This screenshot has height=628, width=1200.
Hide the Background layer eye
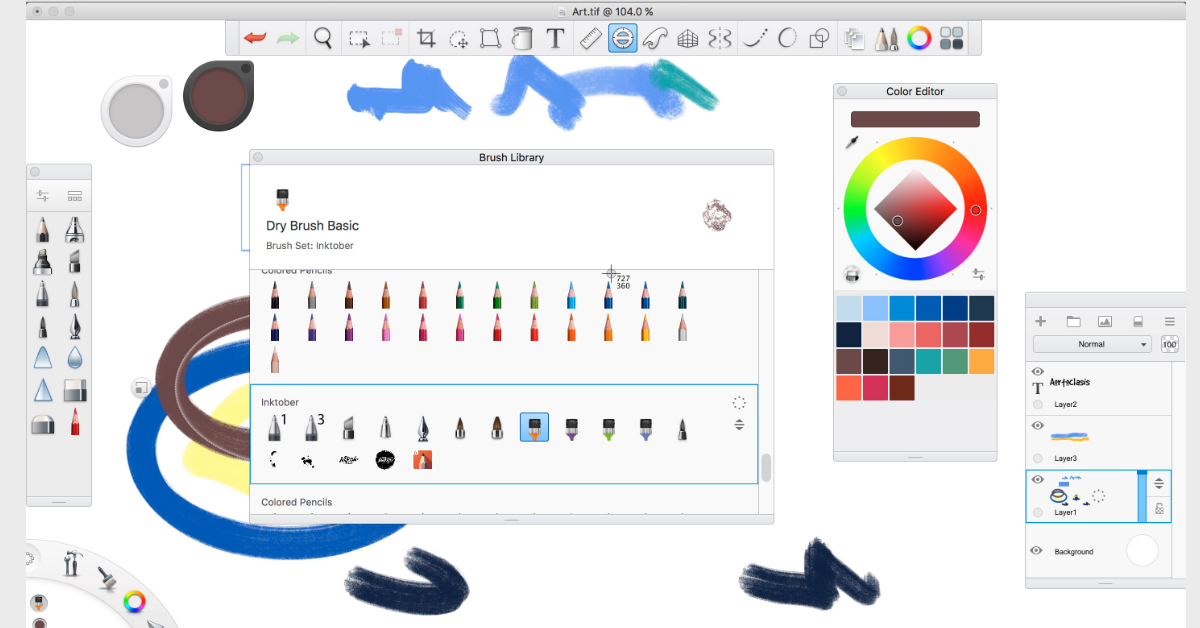pyautogui.click(x=1037, y=551)
